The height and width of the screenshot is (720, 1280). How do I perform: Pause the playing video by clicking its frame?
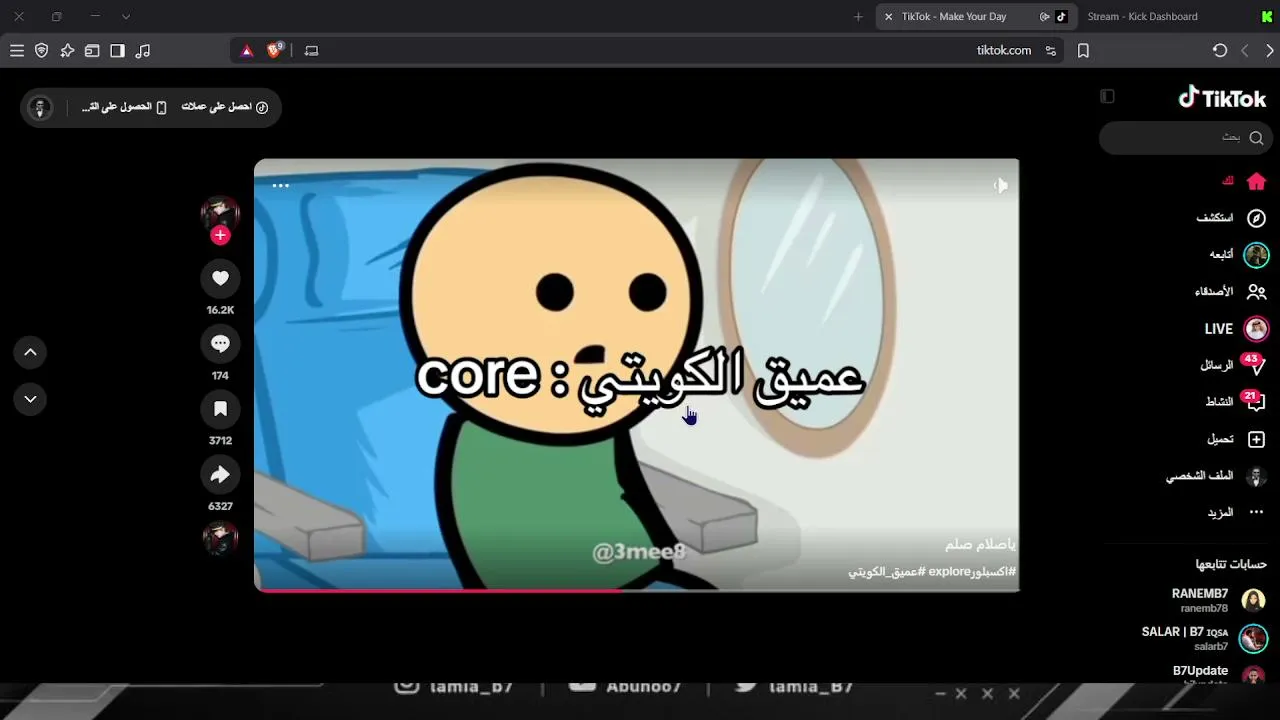click(x=636, y=375)
